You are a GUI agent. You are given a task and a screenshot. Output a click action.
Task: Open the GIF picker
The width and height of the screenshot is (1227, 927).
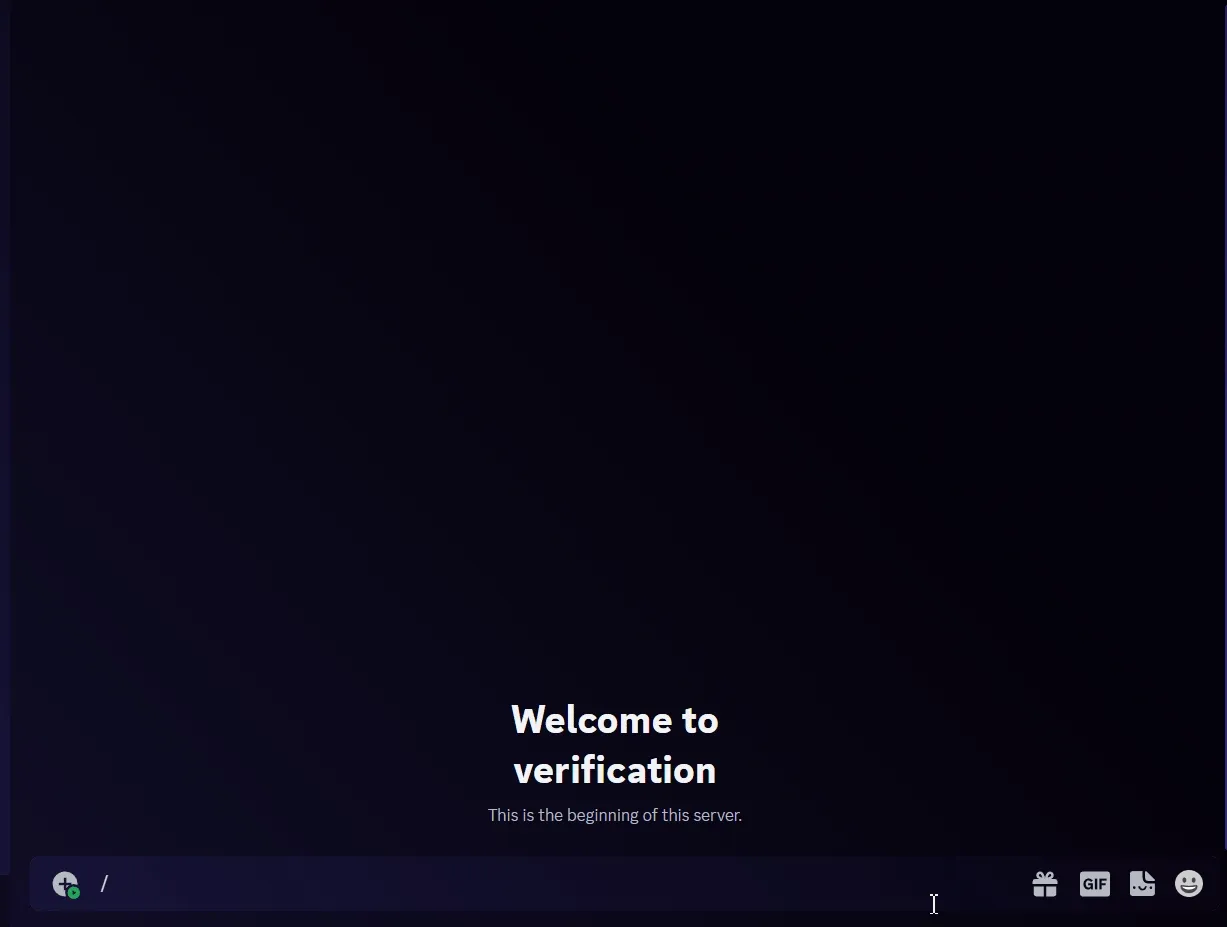(1095, 884)
